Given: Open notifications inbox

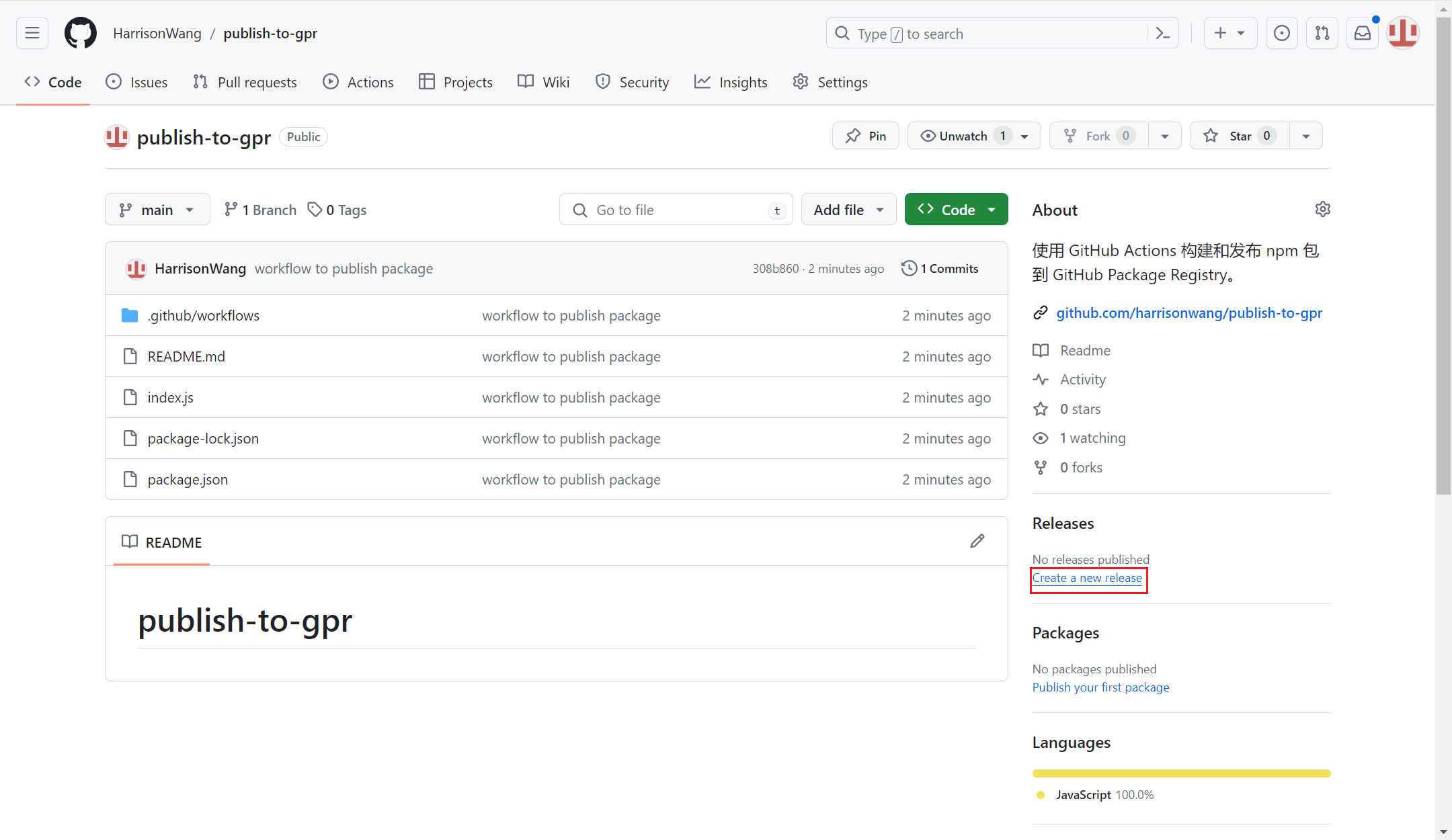Looking at the screenshot, I should tap(1362, 32).
